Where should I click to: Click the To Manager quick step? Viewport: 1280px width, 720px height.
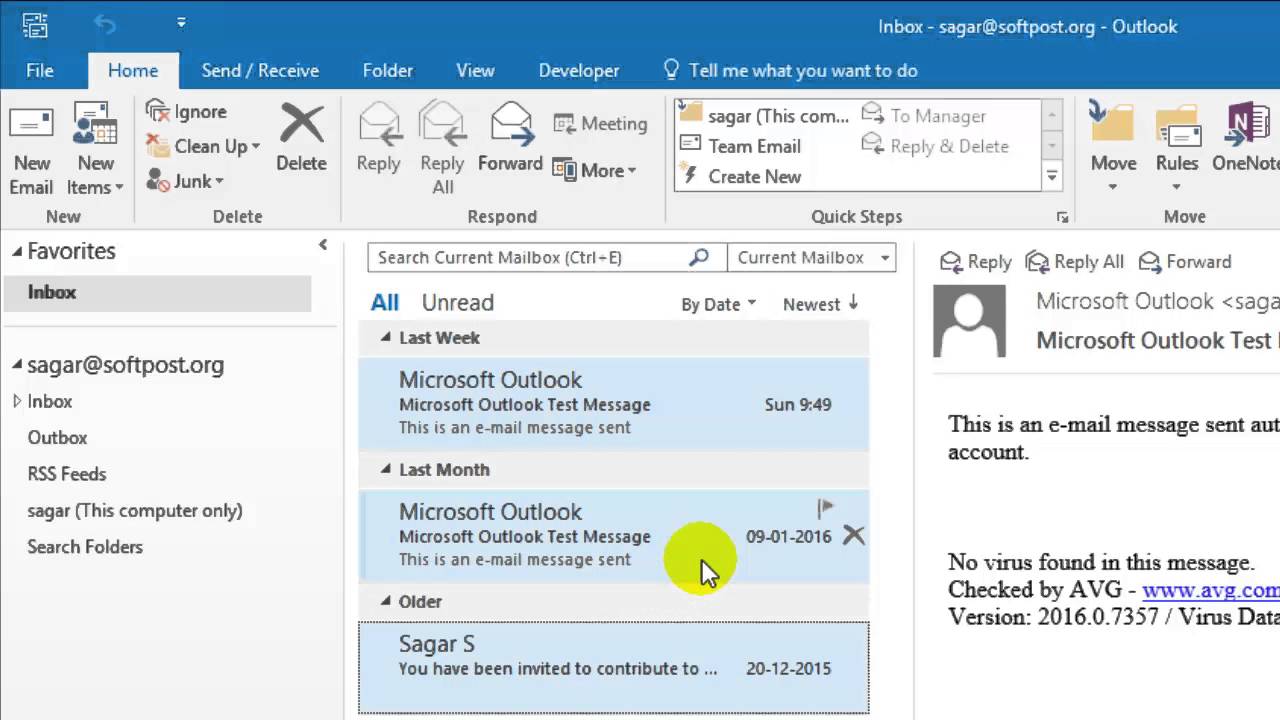pos(924,116)
